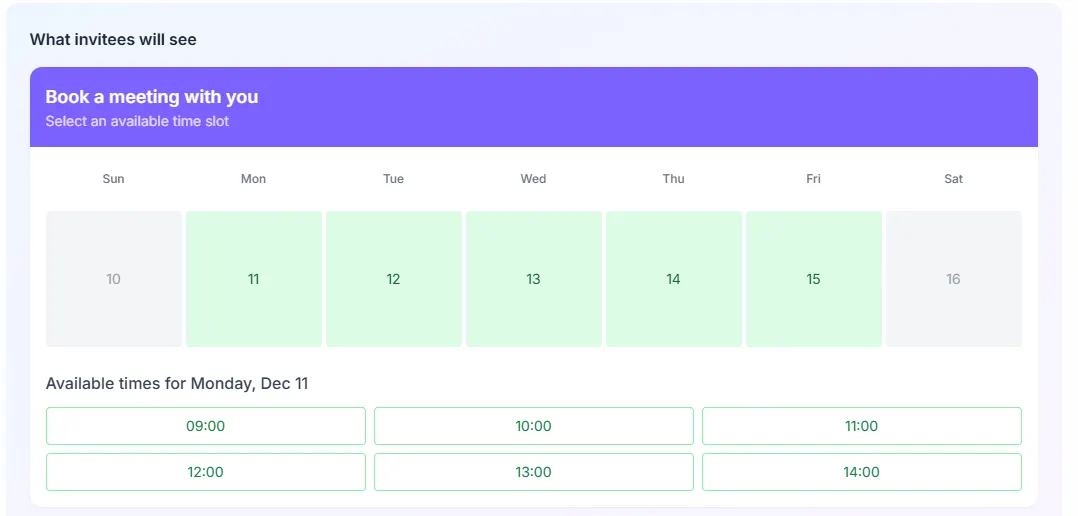The image size is (1078, 516).
Task: Click the "Book a meeting with you" heading
Action: click(152, 97)
